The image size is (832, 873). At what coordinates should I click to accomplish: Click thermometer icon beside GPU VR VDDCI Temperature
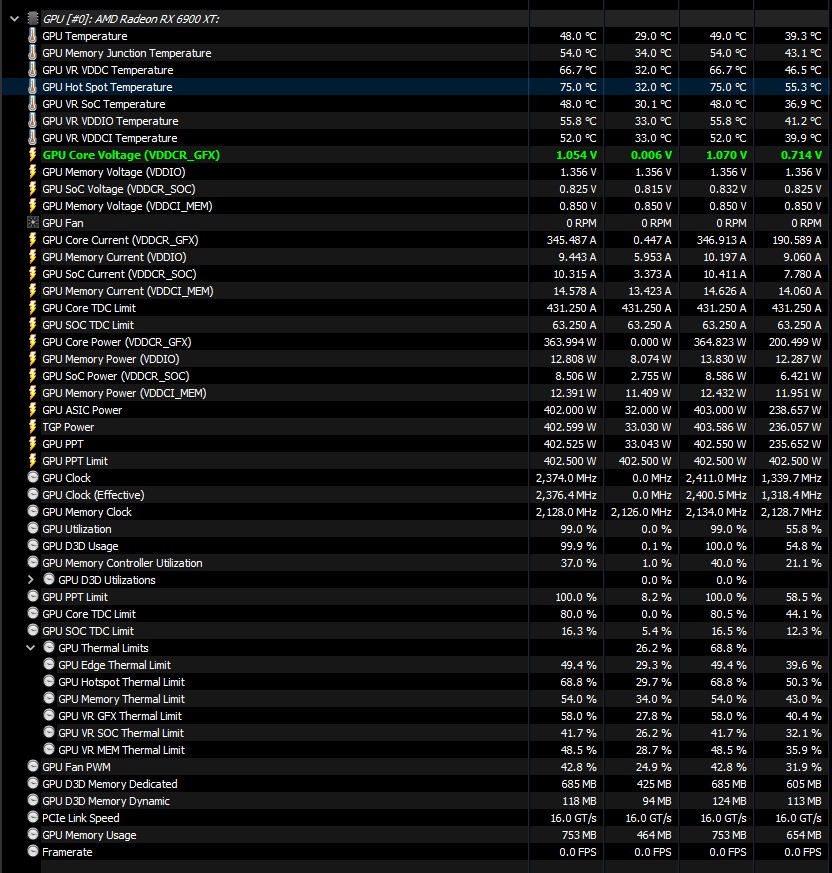tap(32, 138)
